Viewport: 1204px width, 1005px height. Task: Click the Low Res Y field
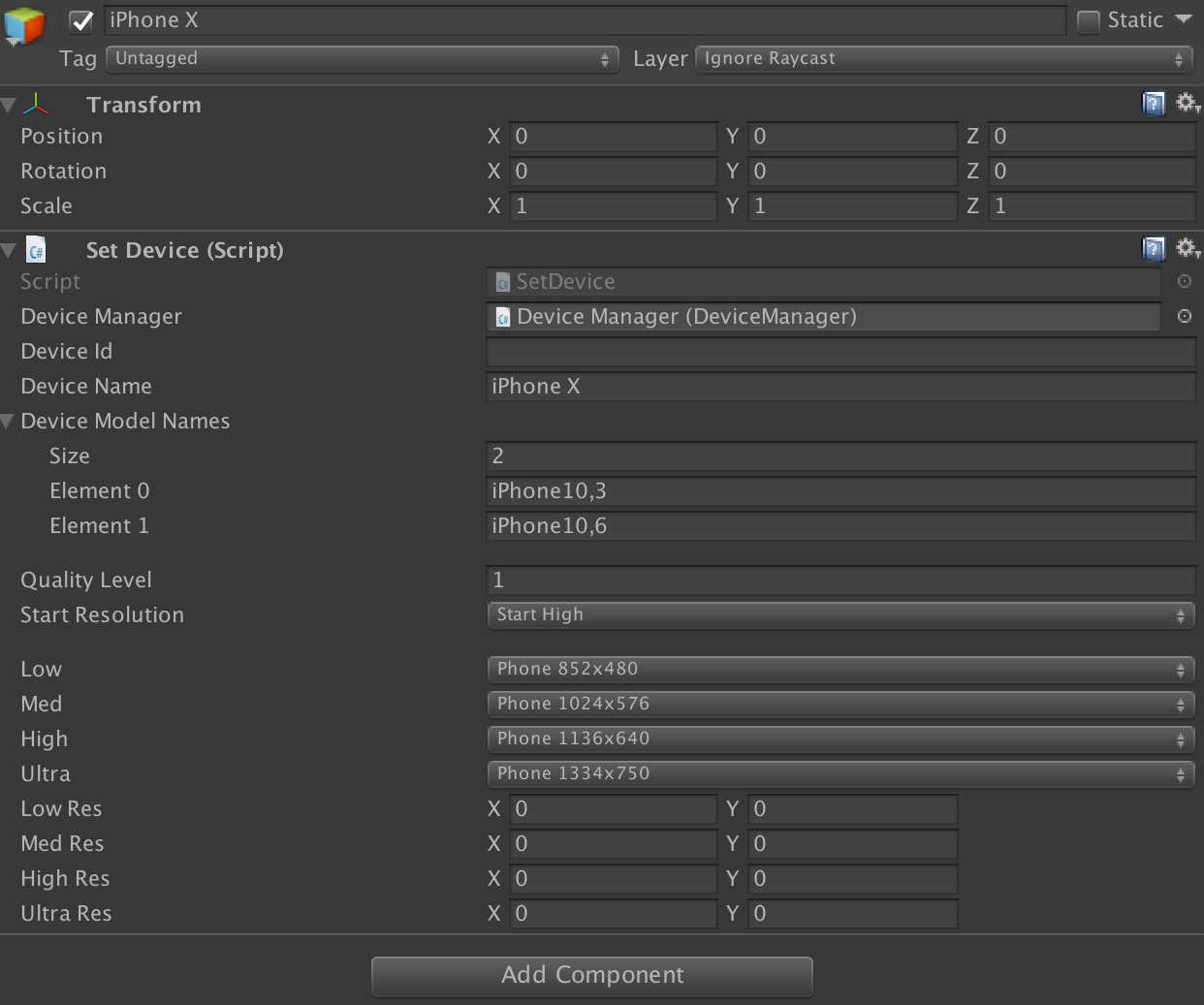(x=853, y=809)
